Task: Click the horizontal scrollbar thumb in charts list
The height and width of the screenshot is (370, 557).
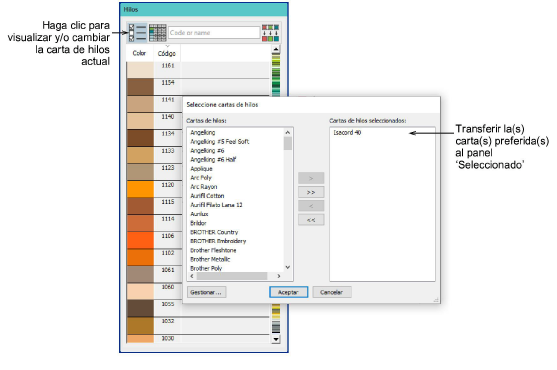Action: click(x=232, y=276)
